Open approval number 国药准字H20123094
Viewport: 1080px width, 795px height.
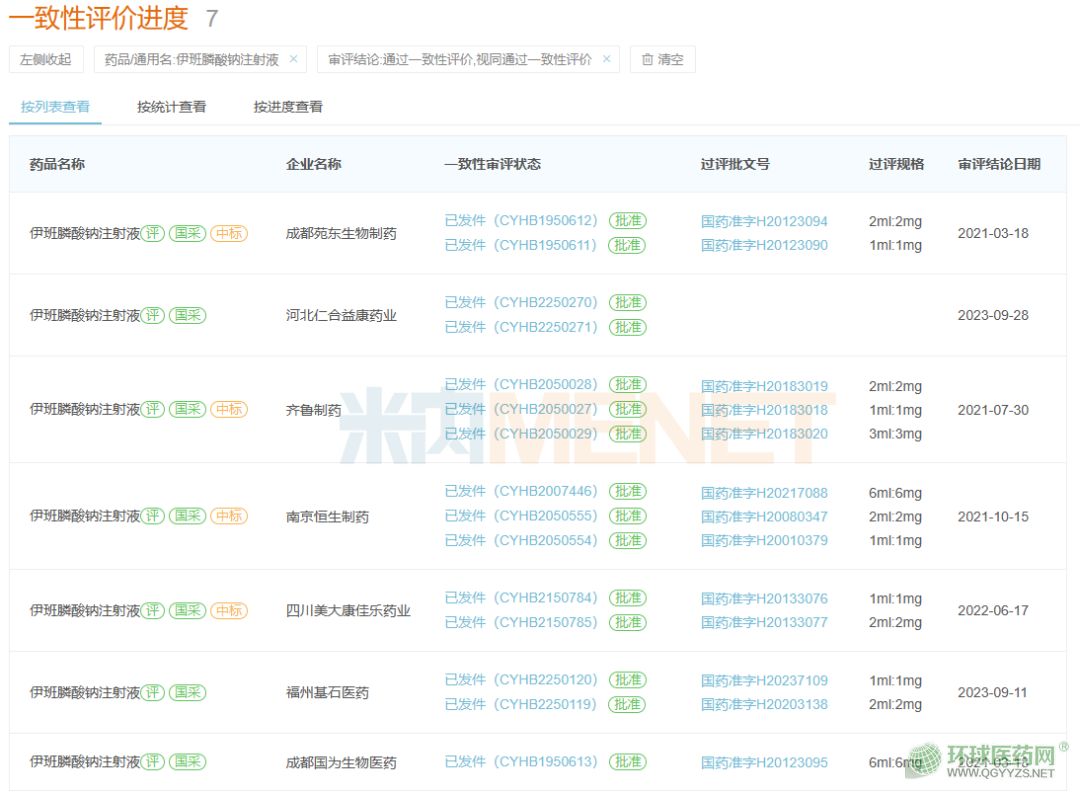tap(764, 221)
